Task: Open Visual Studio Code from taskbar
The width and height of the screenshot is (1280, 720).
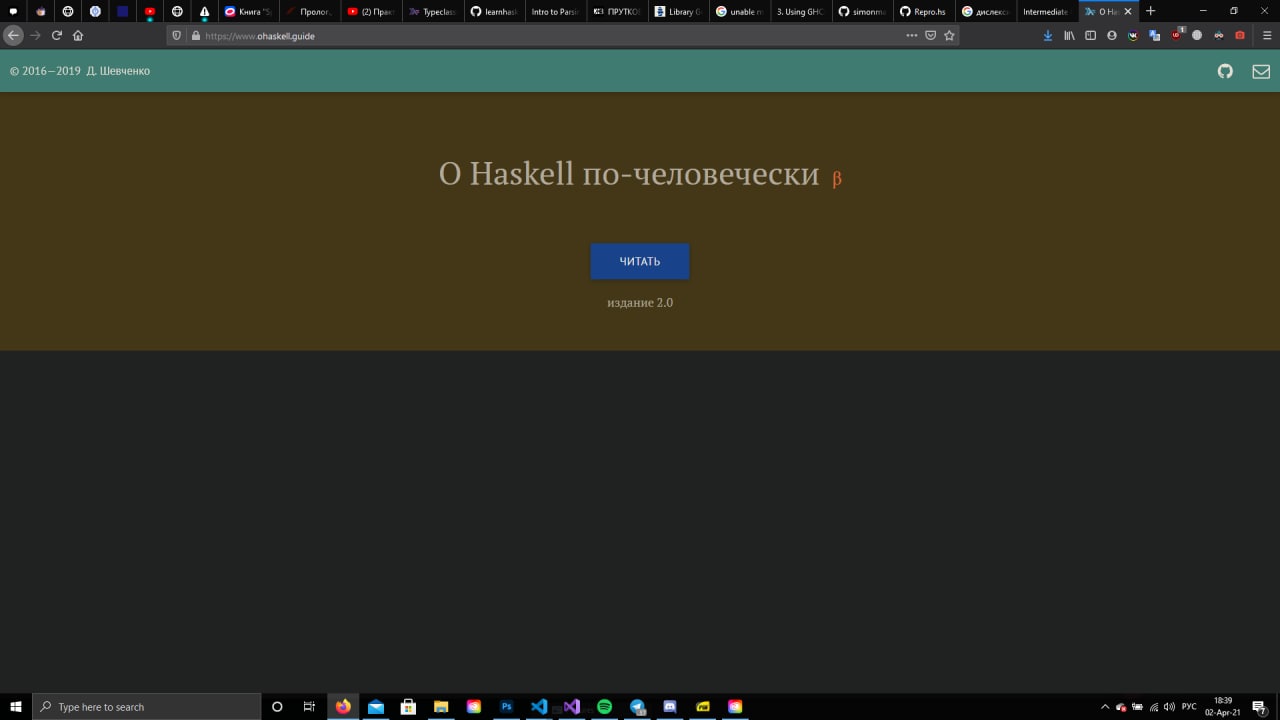Action: [x=539, y=706]
